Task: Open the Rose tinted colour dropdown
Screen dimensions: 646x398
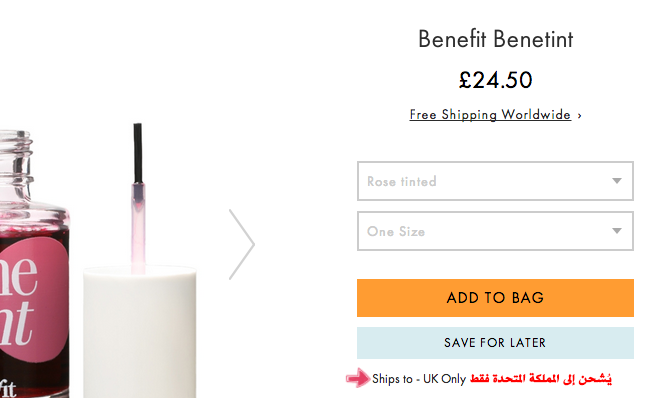Action: tap(495, 181)
